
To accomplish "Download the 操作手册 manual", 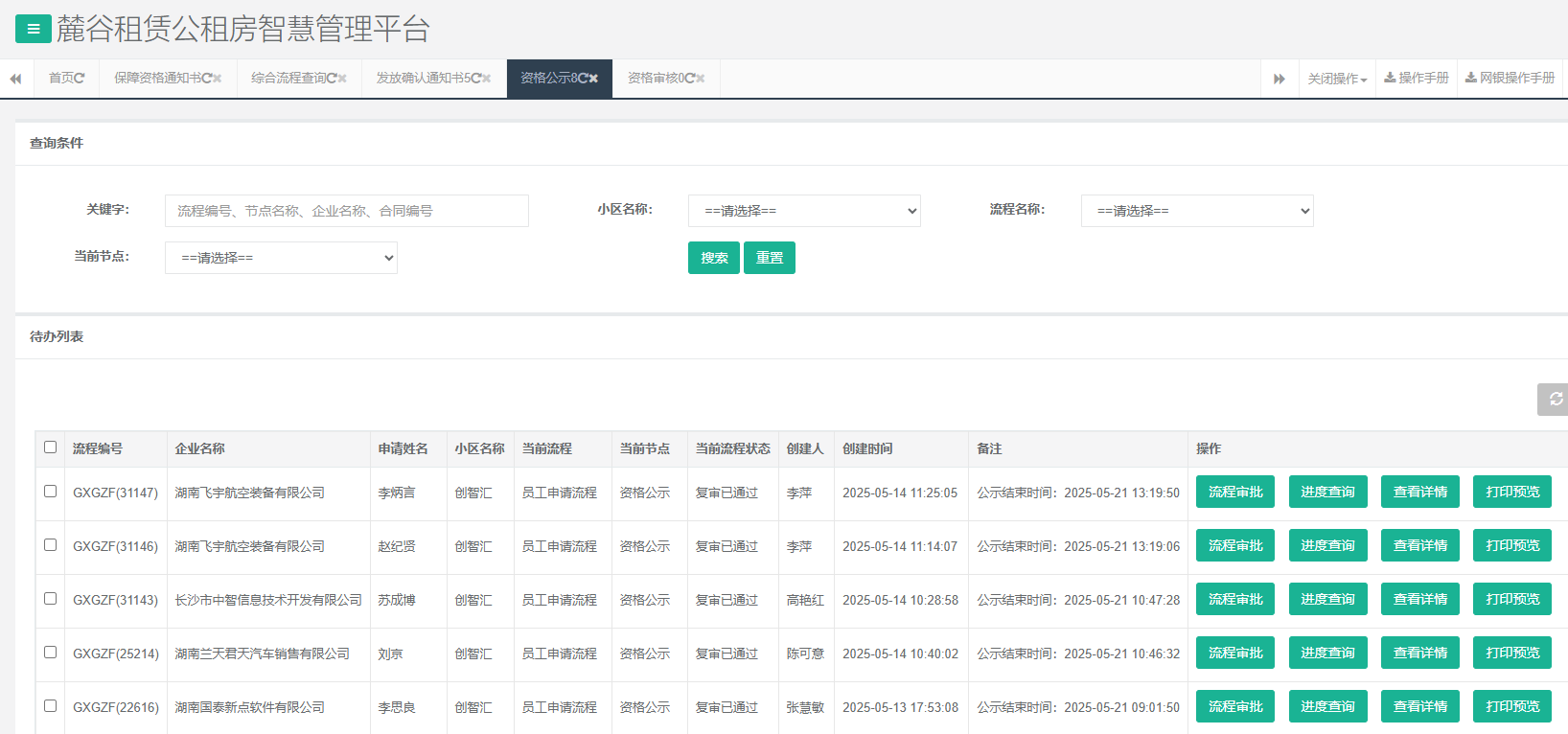I will [1417, 78].
